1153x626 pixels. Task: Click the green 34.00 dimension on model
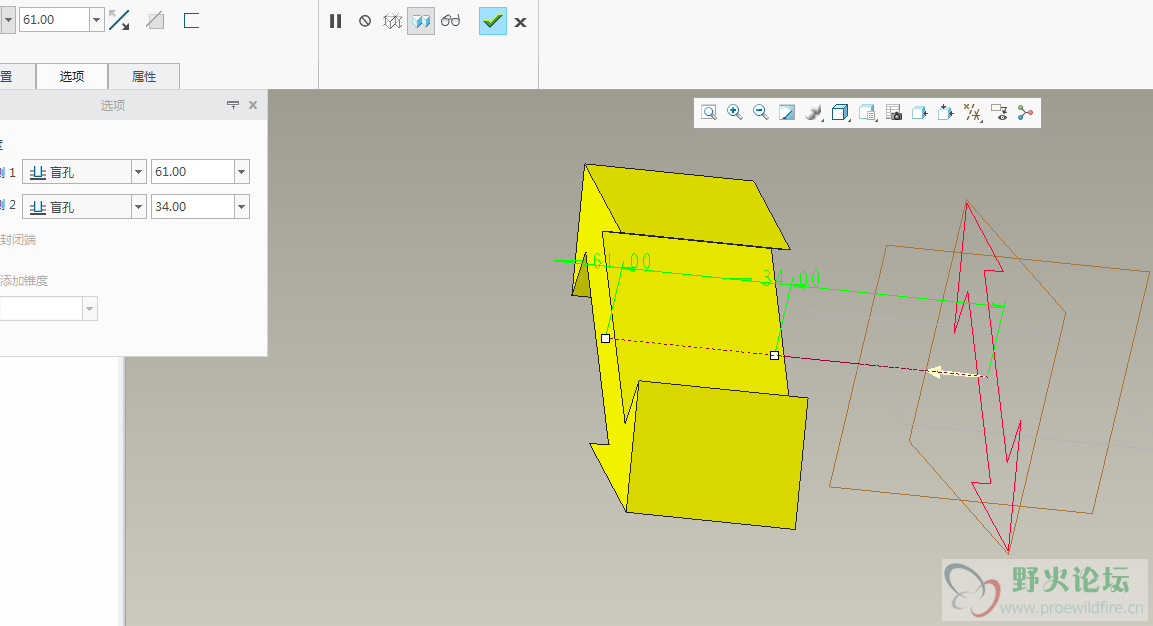pyautogui.click(x=791, y=278)
